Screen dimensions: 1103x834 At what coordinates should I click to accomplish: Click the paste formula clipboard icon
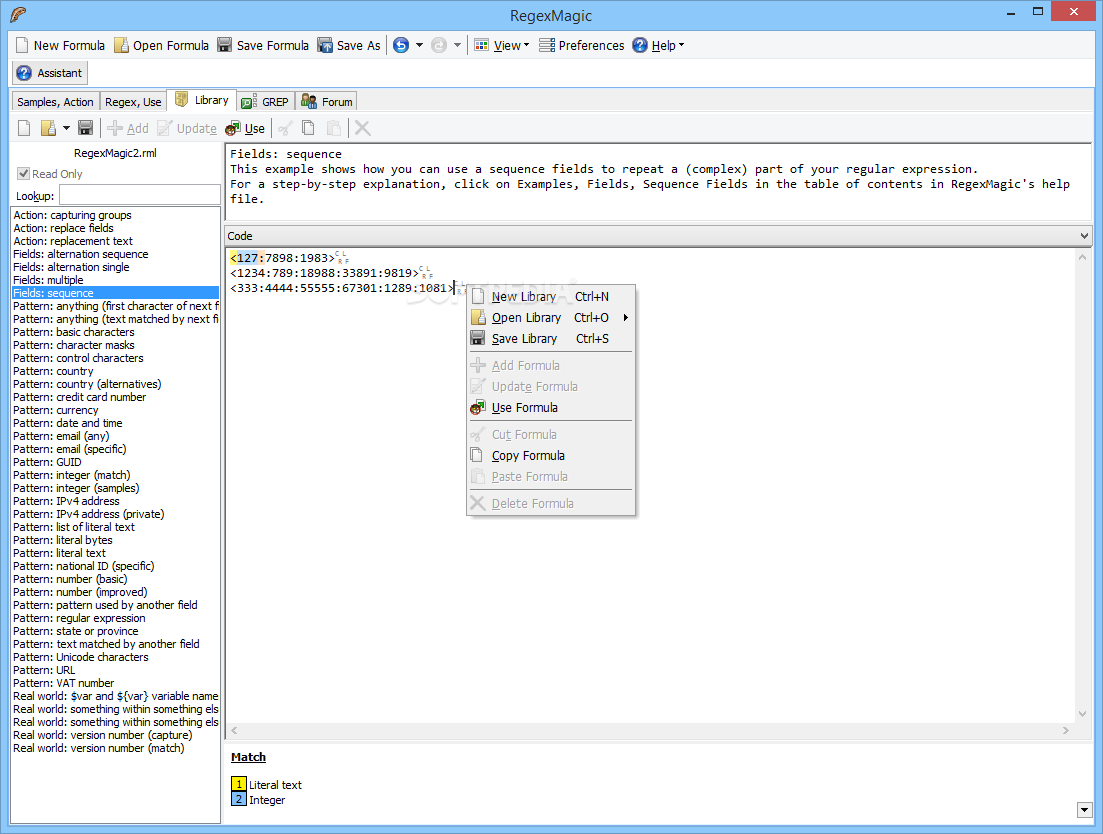[334, 128]
